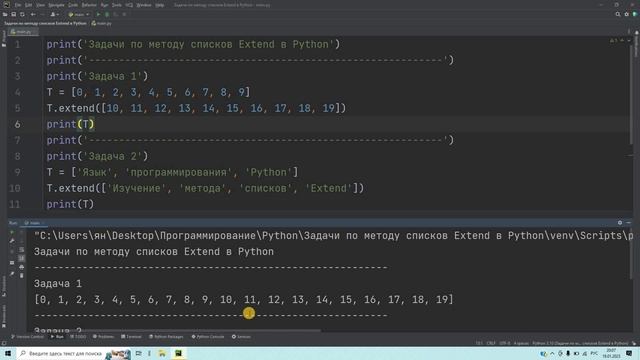Run 'main' with the green play icon
The image size is (640, 360).
tap(98, 14)
